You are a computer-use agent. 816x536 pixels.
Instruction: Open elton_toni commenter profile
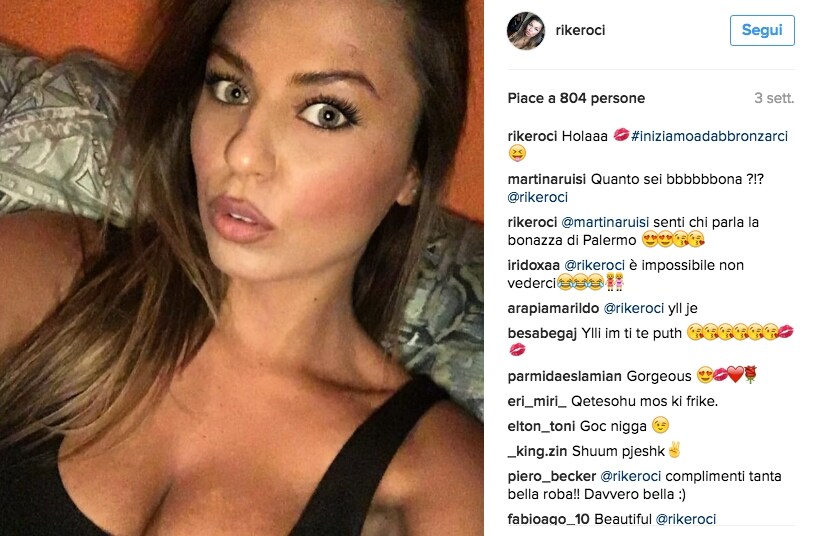coord(541,426)
